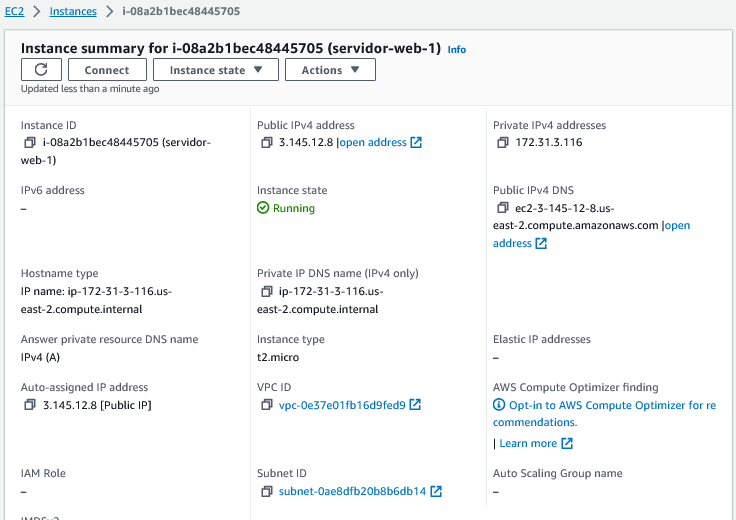736x520 pixels.
Task: Copy the Instance ID value
Action: pyautogui.click(x=30, y=143)
